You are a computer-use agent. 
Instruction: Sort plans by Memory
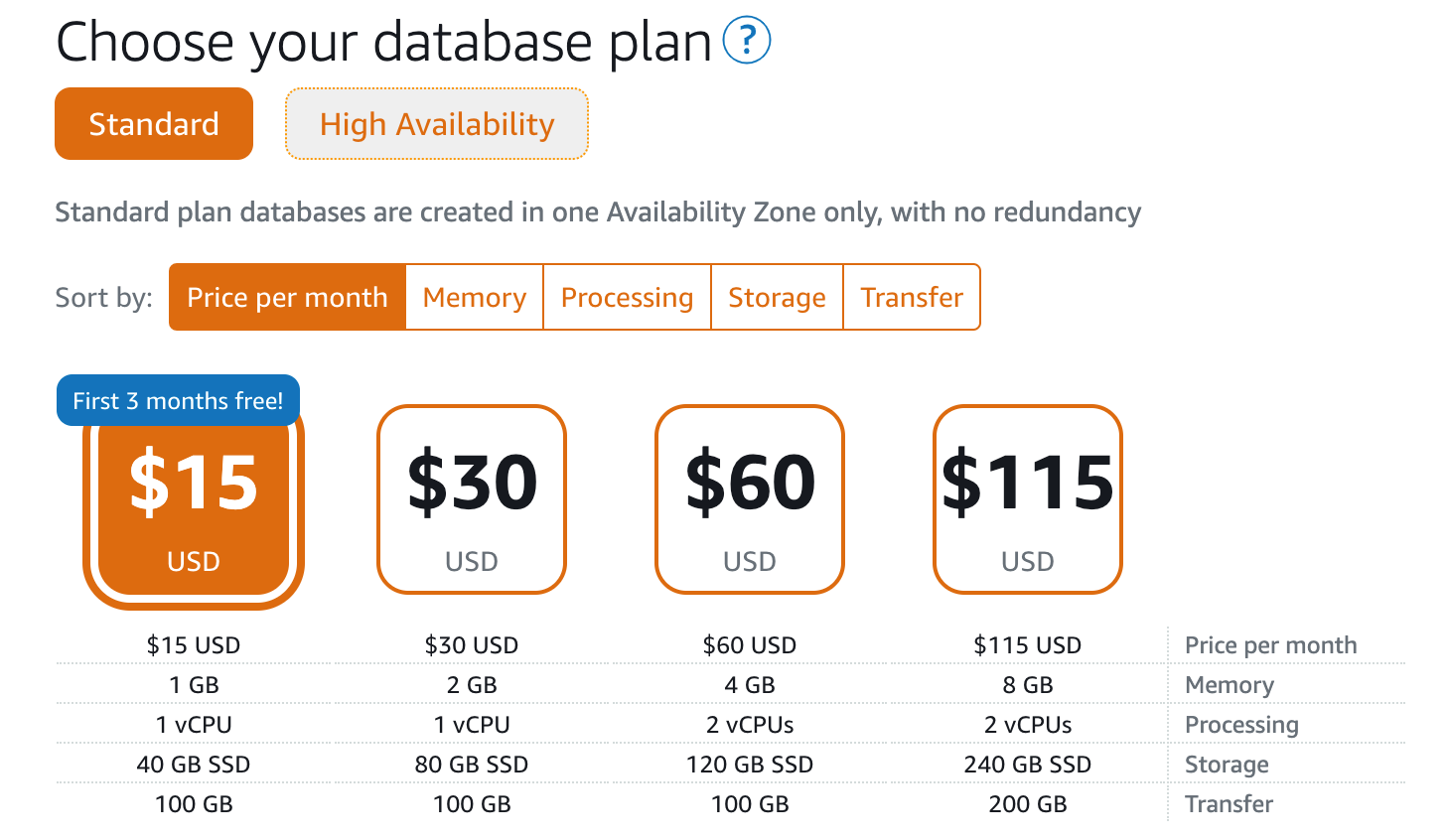[475, 297]
